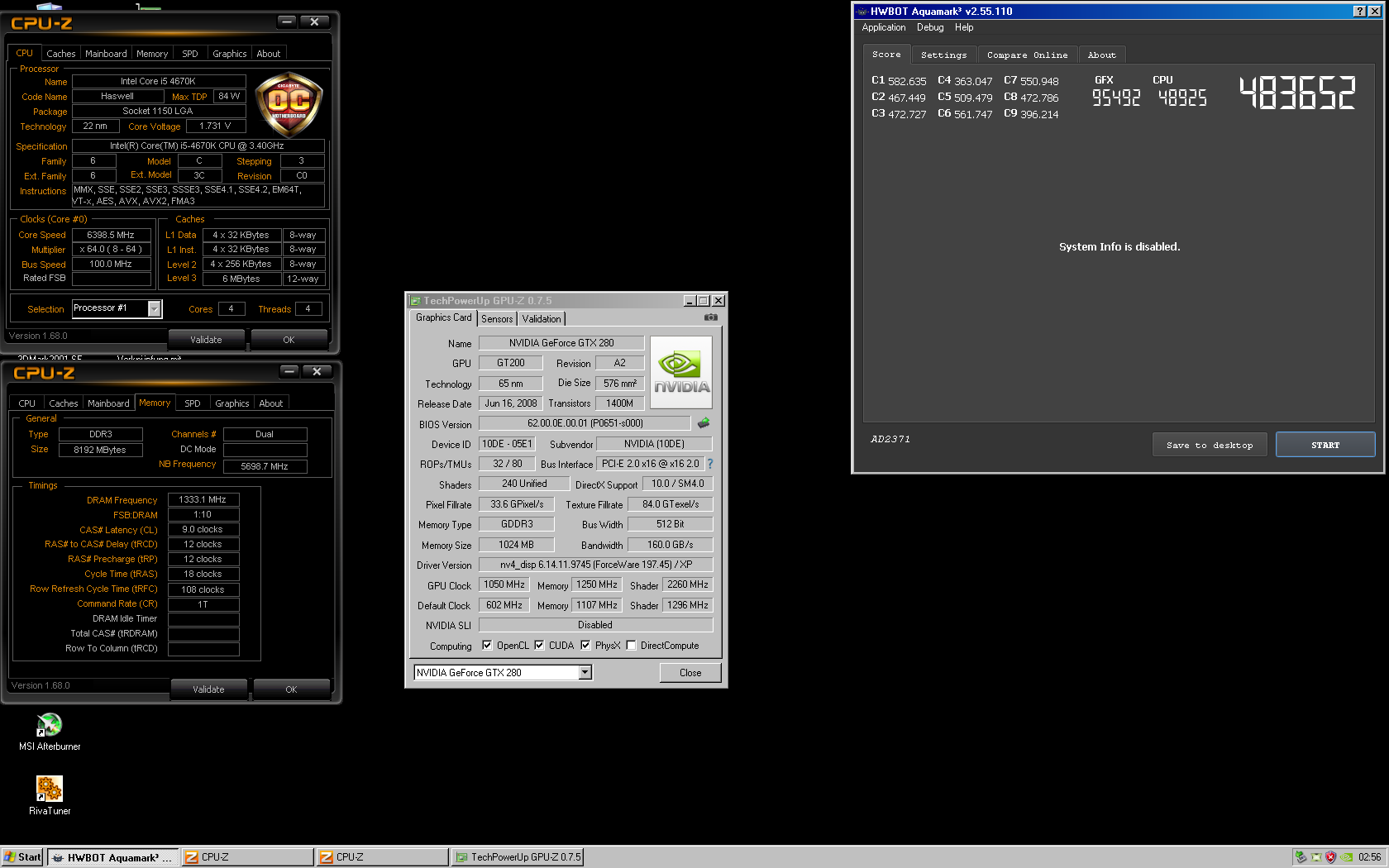Open the Application menu in HWBOT Aquamark
This screenshot has width=1389, height=868.
(x=884, y=27)
